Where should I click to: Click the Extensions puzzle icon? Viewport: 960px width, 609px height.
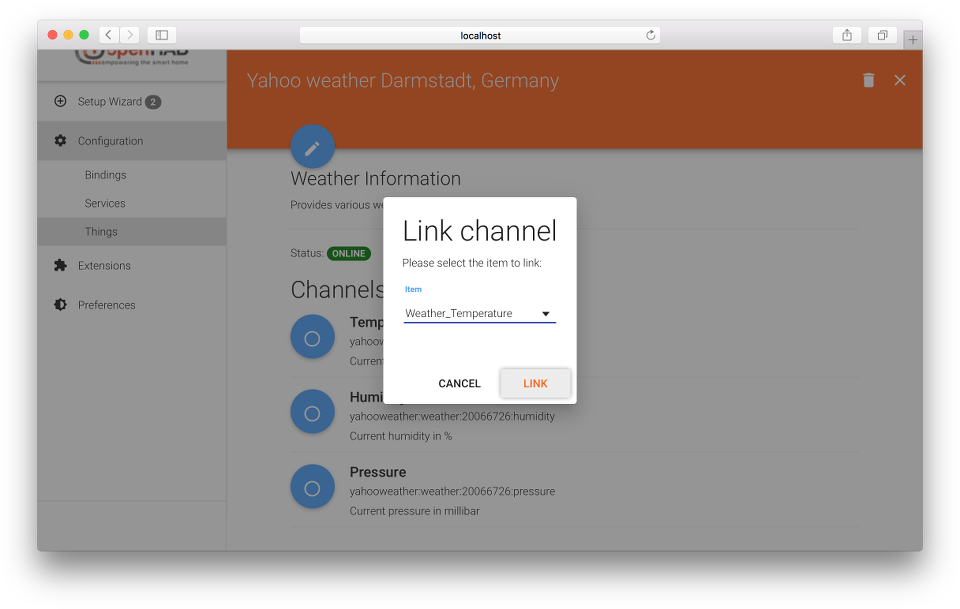pyautogui.click(x=60, y=265)
